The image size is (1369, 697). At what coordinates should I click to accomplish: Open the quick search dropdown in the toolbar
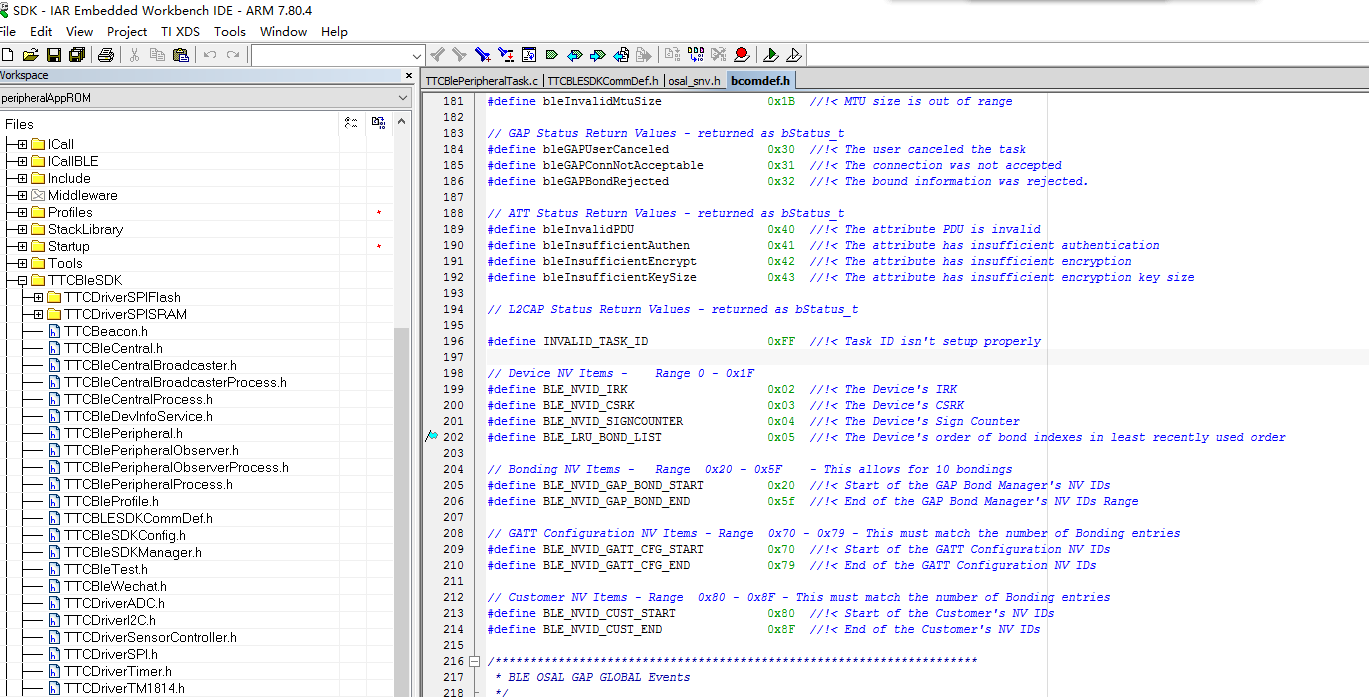[x=418, y=55]
